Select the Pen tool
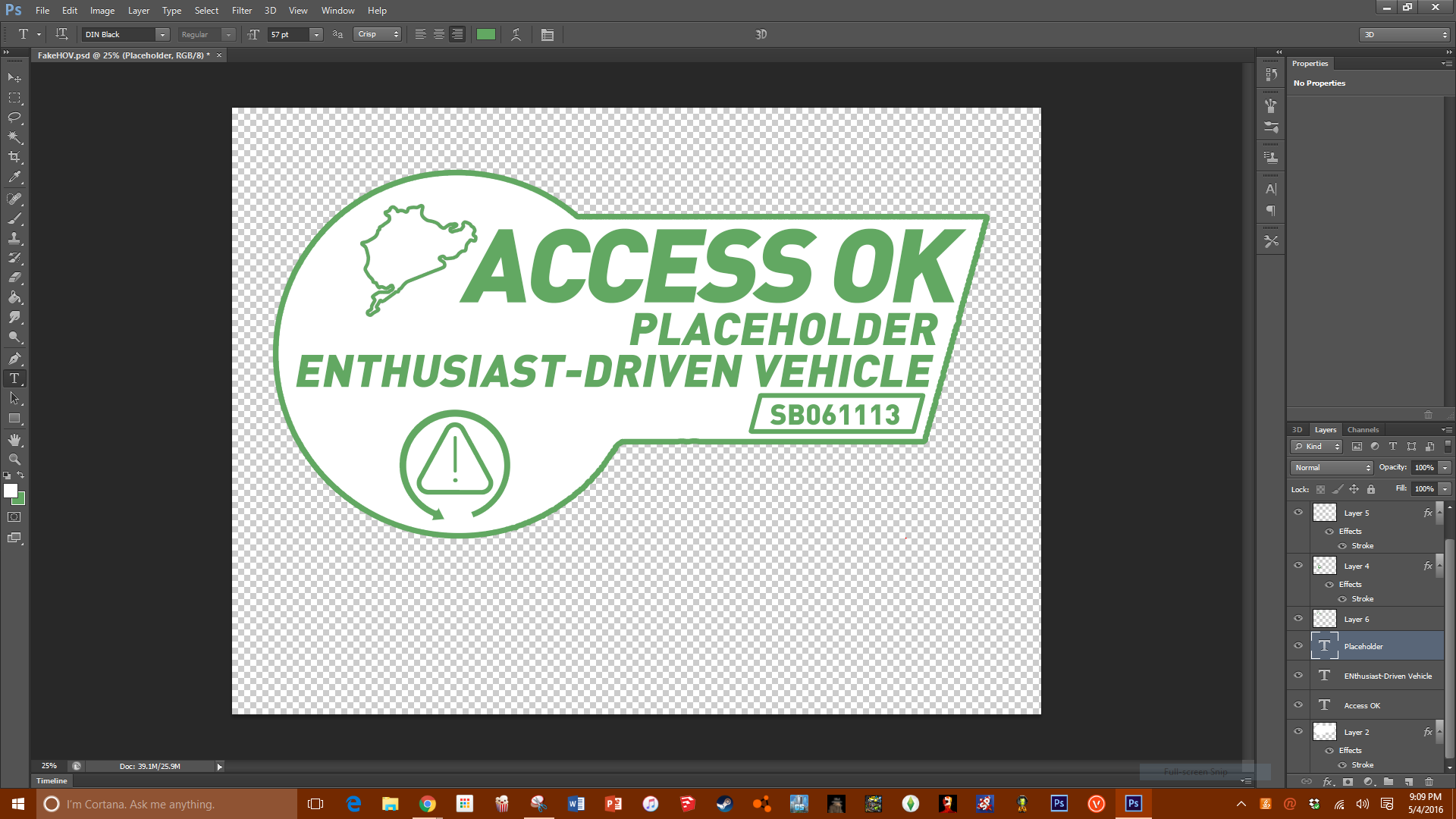Viewport: 1456px width, 819px height. pyautogui.click(x=14, y=359)
